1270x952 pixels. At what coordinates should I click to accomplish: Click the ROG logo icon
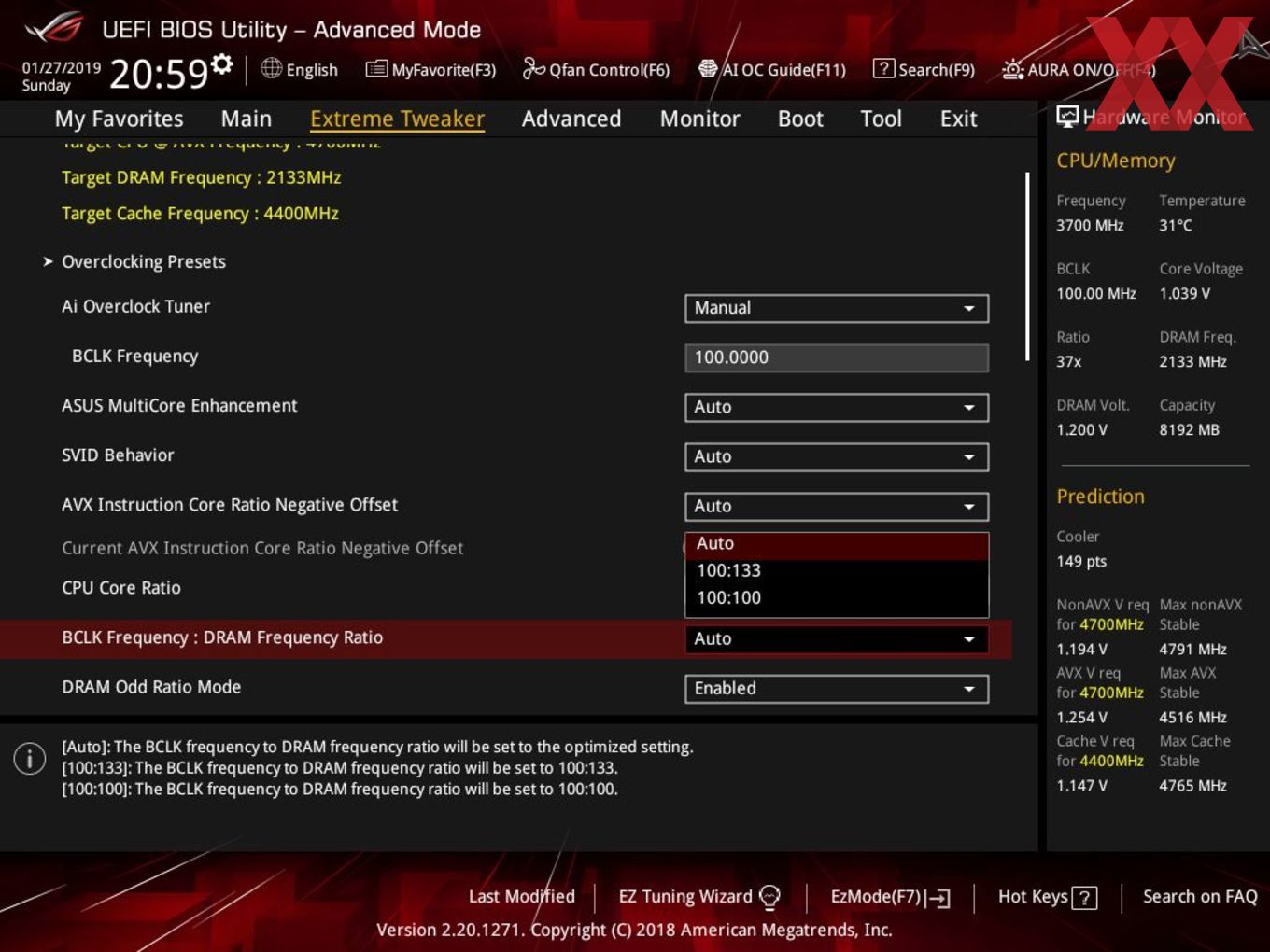[54, 28]
